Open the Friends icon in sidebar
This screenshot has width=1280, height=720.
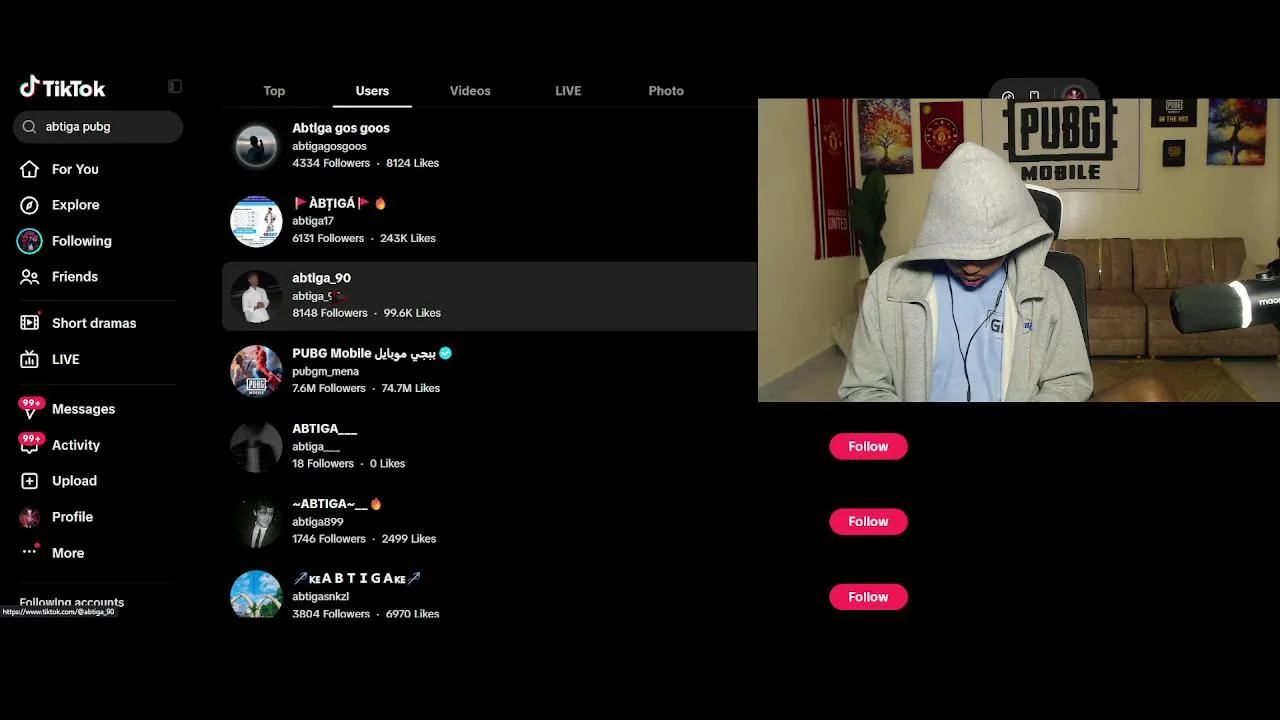tap(30, 277)
